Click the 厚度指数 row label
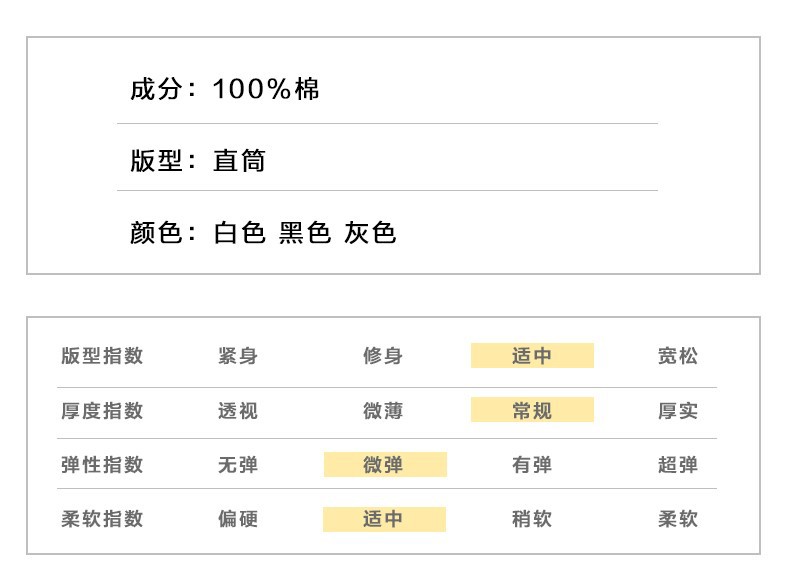Image resolution: width=790 pixels, height=584 pixels. [102, 411]
